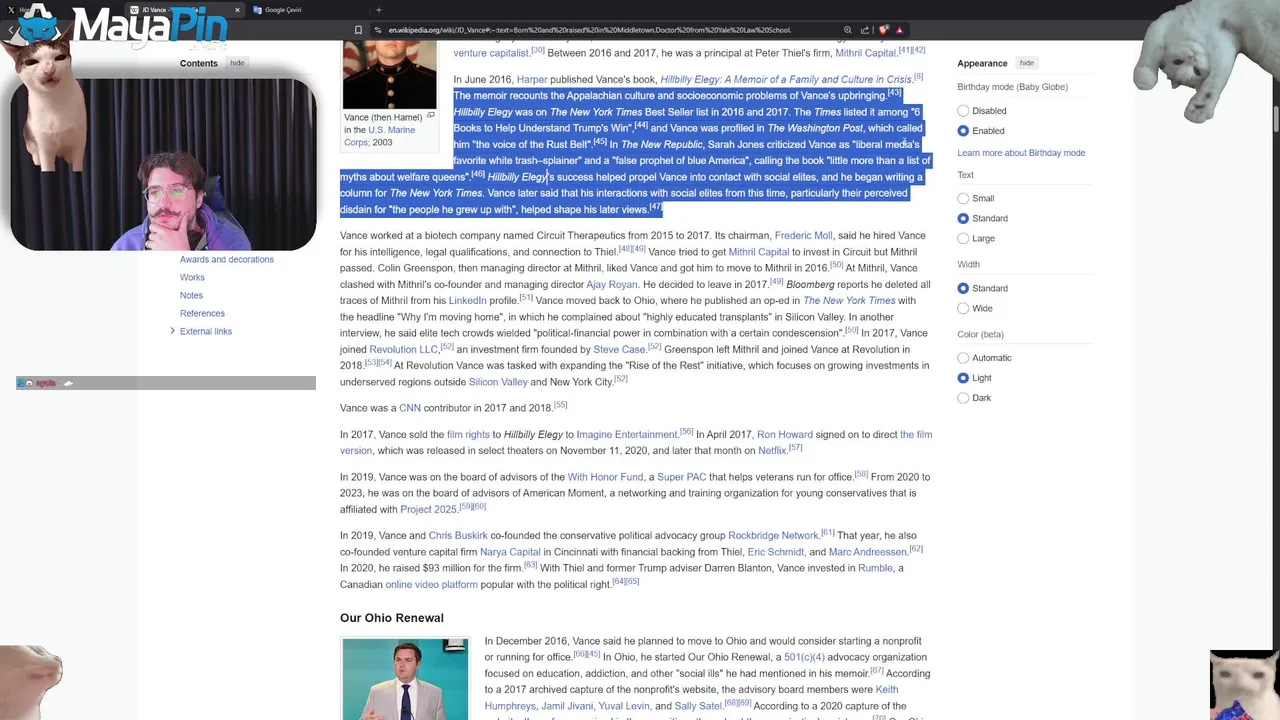Open the Netflix link
Image resolution: width=1280 pixels, height=720 pixels.
point(772,451)
